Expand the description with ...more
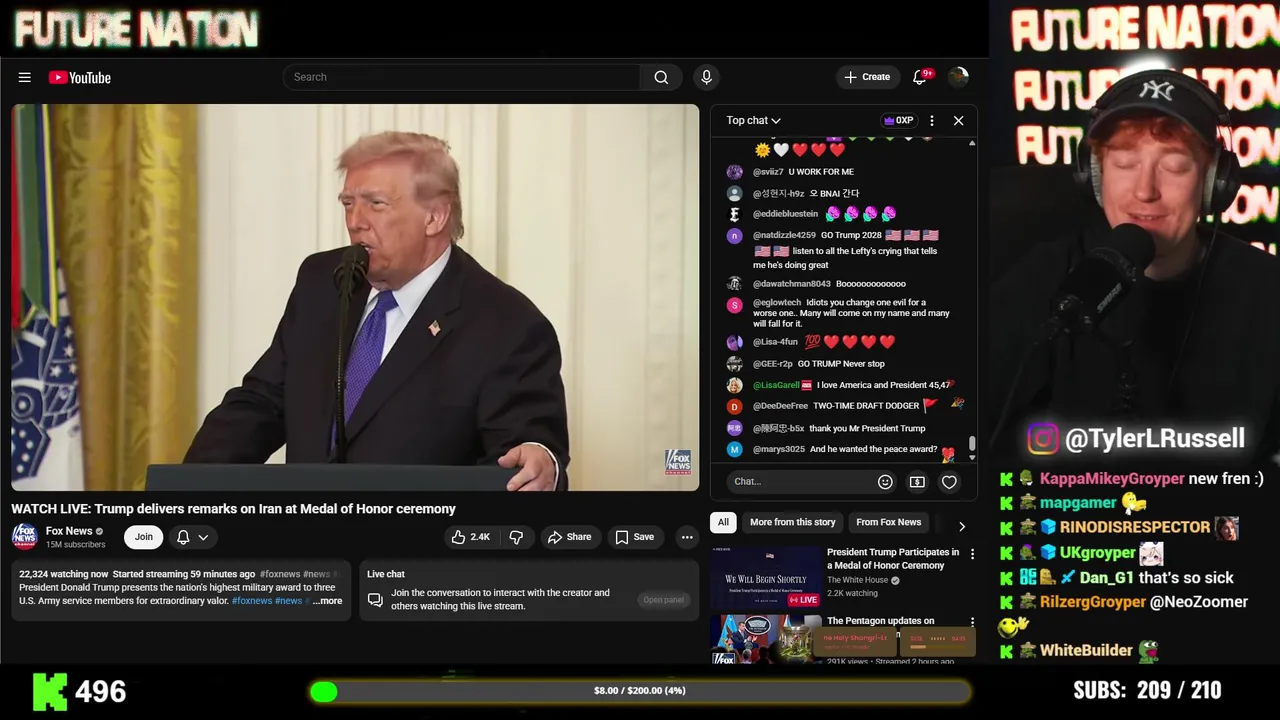Image resolution: width=1280 pixels, height=720 pixels. (x=327, y=601)
